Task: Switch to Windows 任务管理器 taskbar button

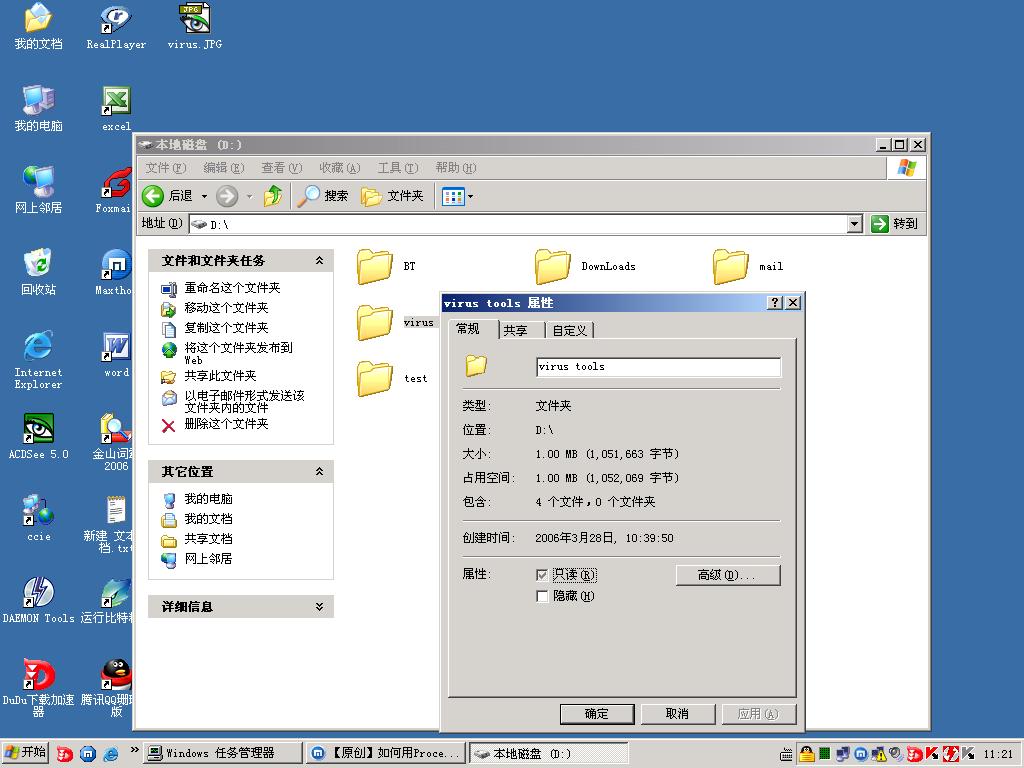Action: pyautogui.click(x=223, y=753)
